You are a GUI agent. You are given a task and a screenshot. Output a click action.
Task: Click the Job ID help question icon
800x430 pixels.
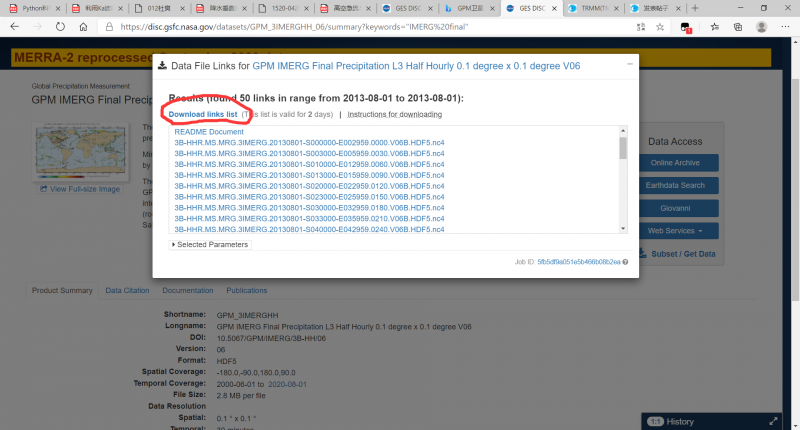(625, 262)
